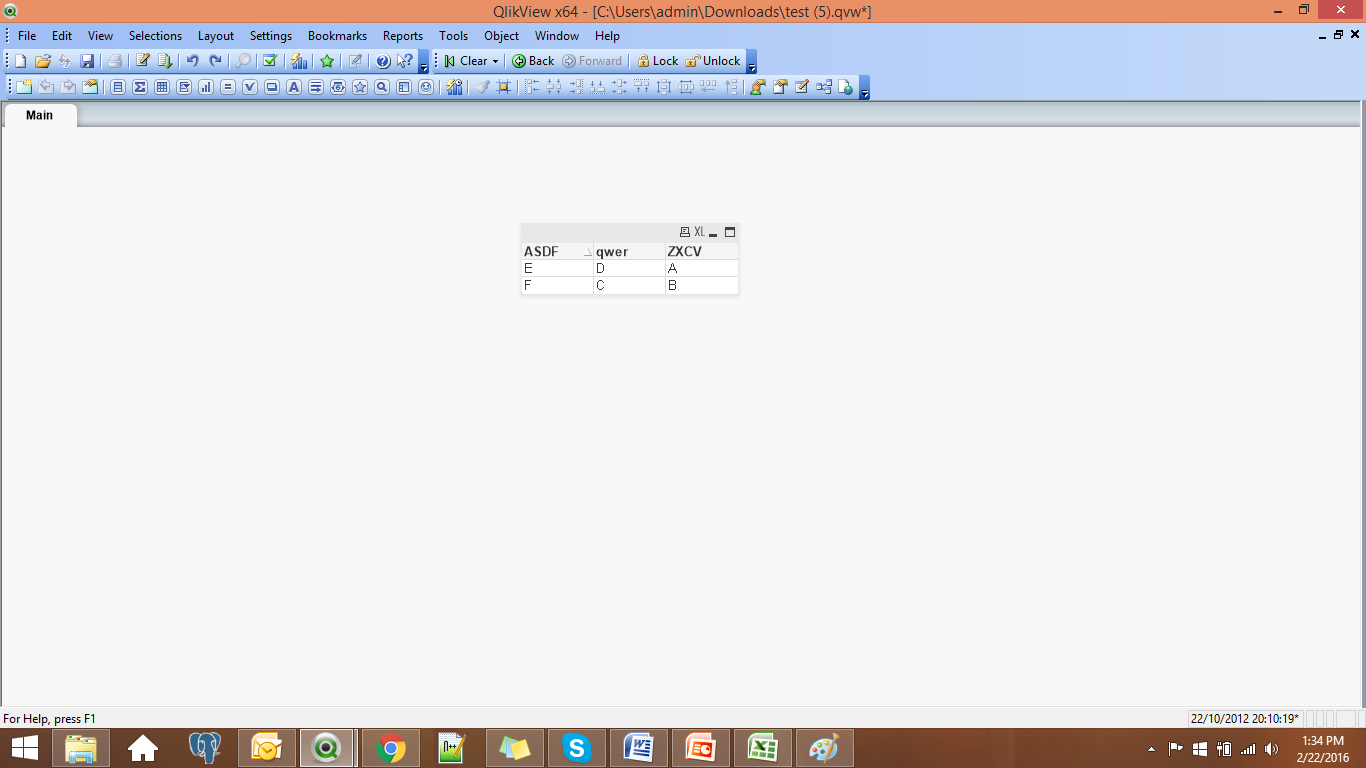1366x768 pixels.
Task: Open the Bookmarks menu
Action: tap(337, 35)
